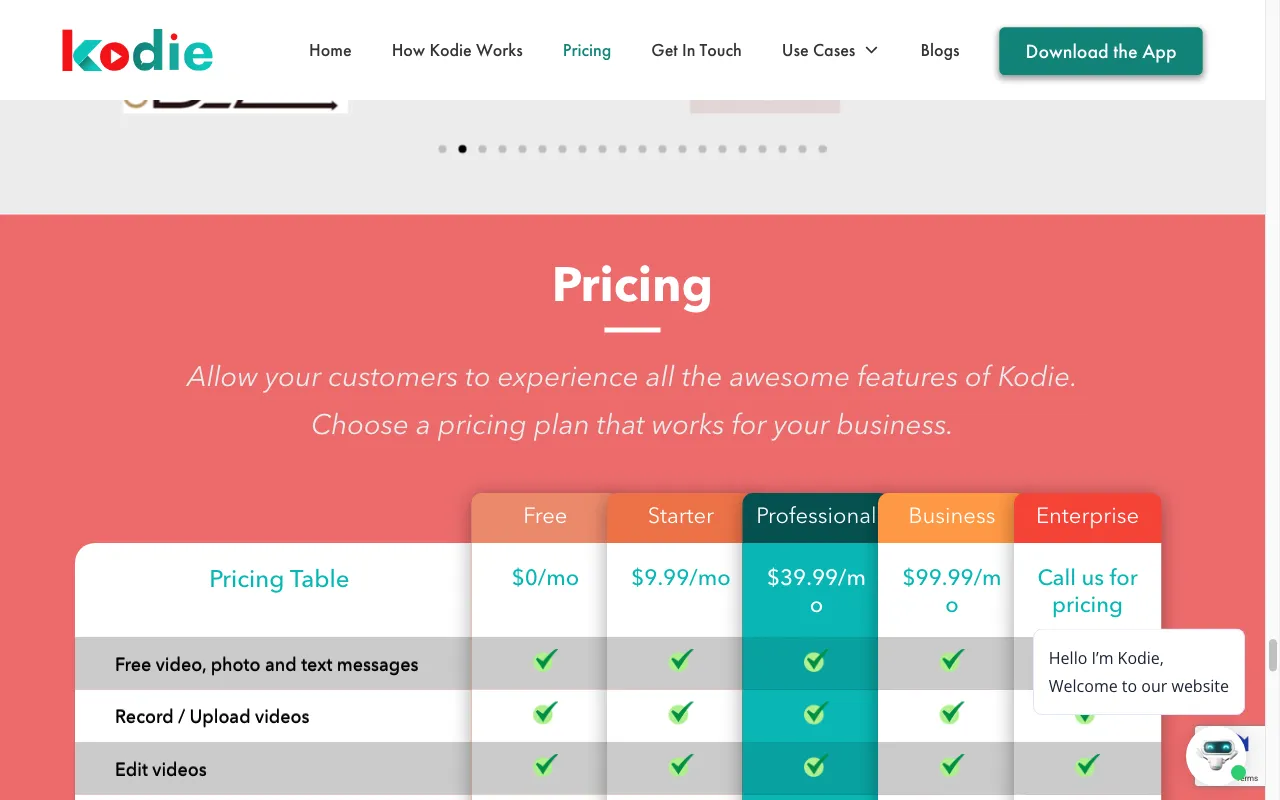
Task: Click Starter checkmark for Edit videos
Action: 681,766
